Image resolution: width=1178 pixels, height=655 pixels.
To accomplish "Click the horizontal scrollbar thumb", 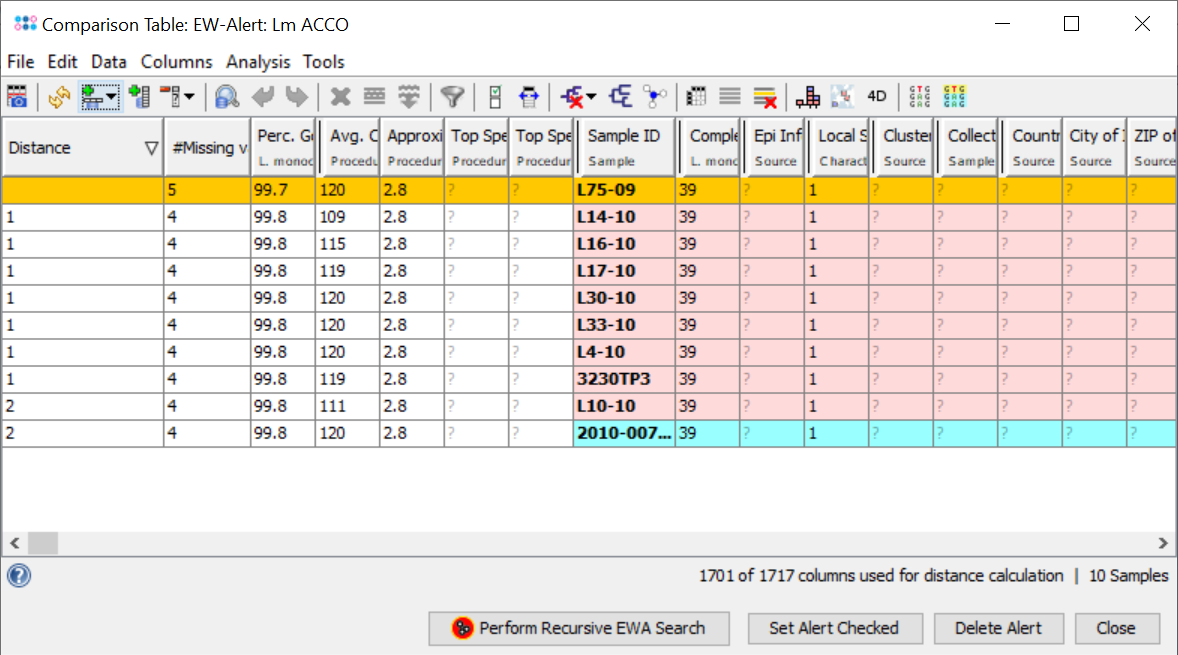I will pyautogui.click(x=43, y=543).
